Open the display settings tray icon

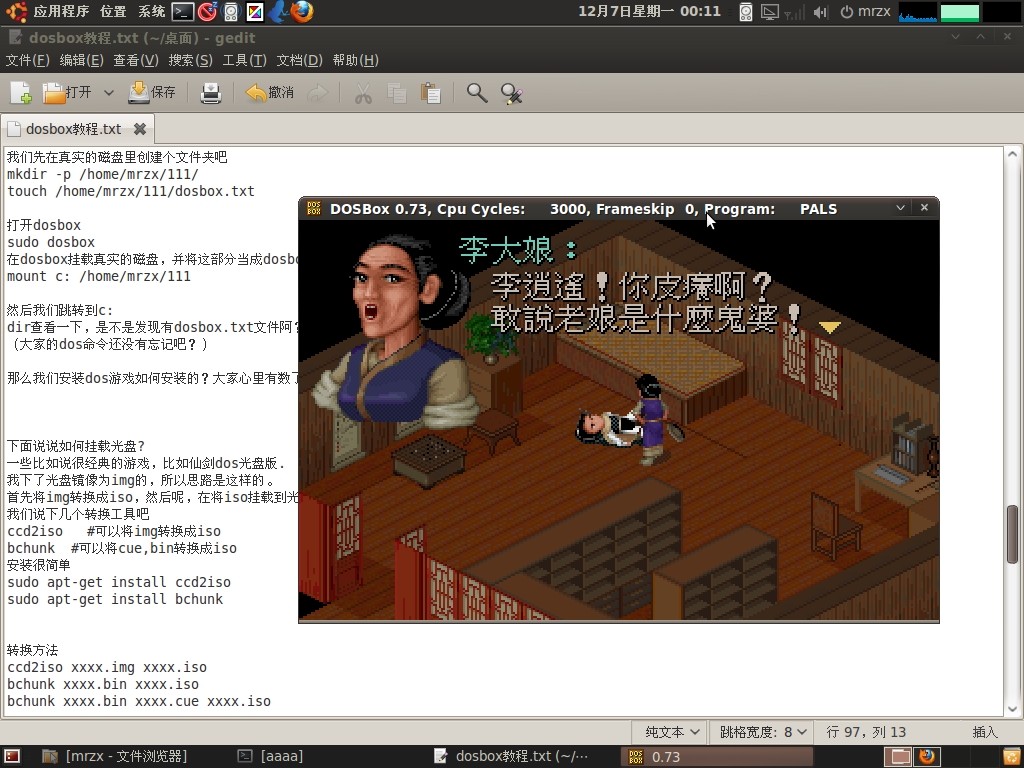coord(770,12)
